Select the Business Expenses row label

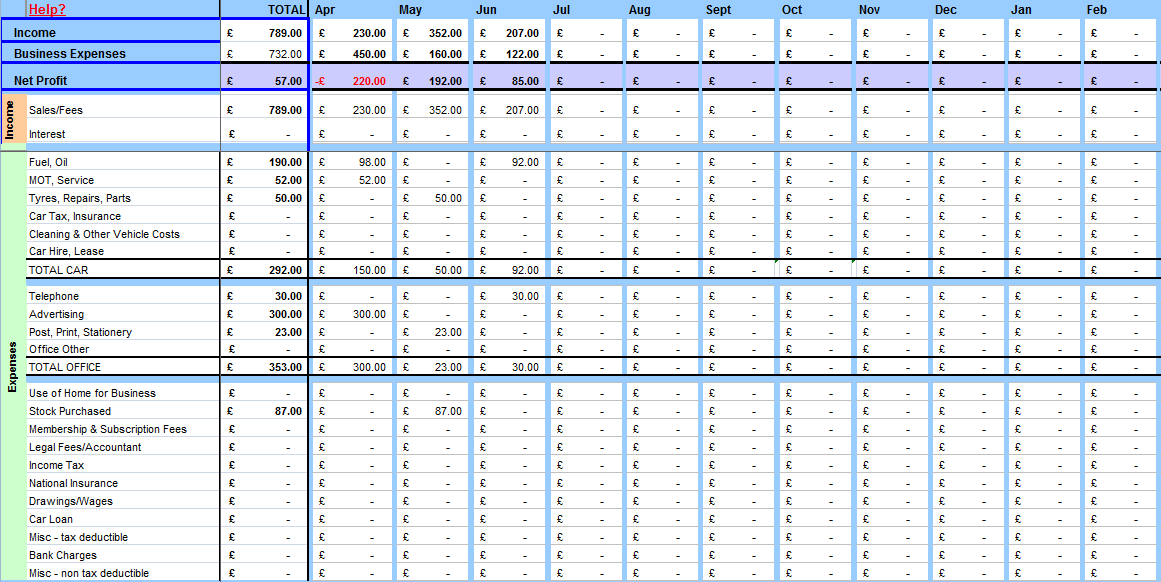pos(70,54)
